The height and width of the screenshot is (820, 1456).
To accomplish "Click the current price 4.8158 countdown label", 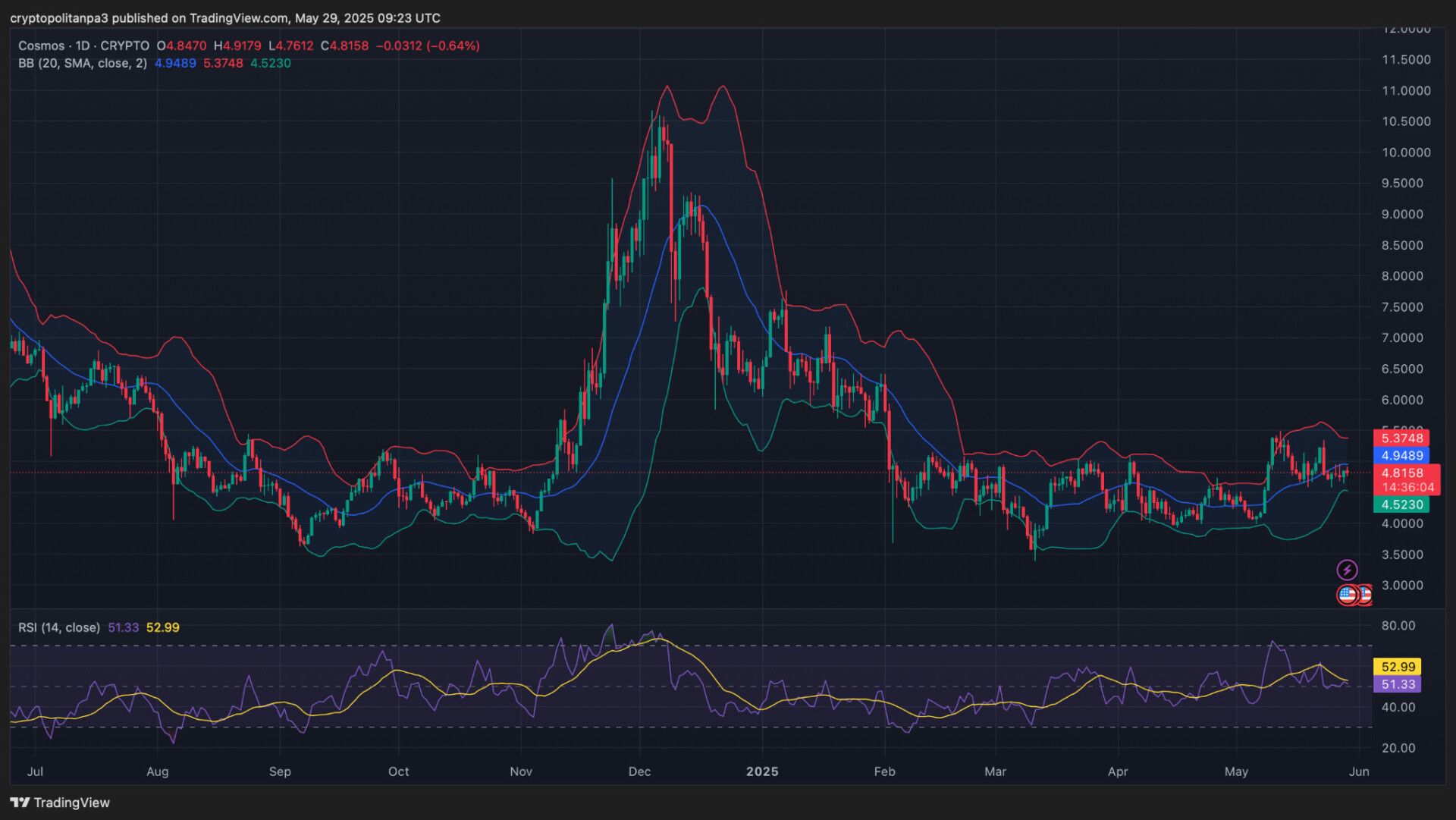I will (x=1407, y=480).
